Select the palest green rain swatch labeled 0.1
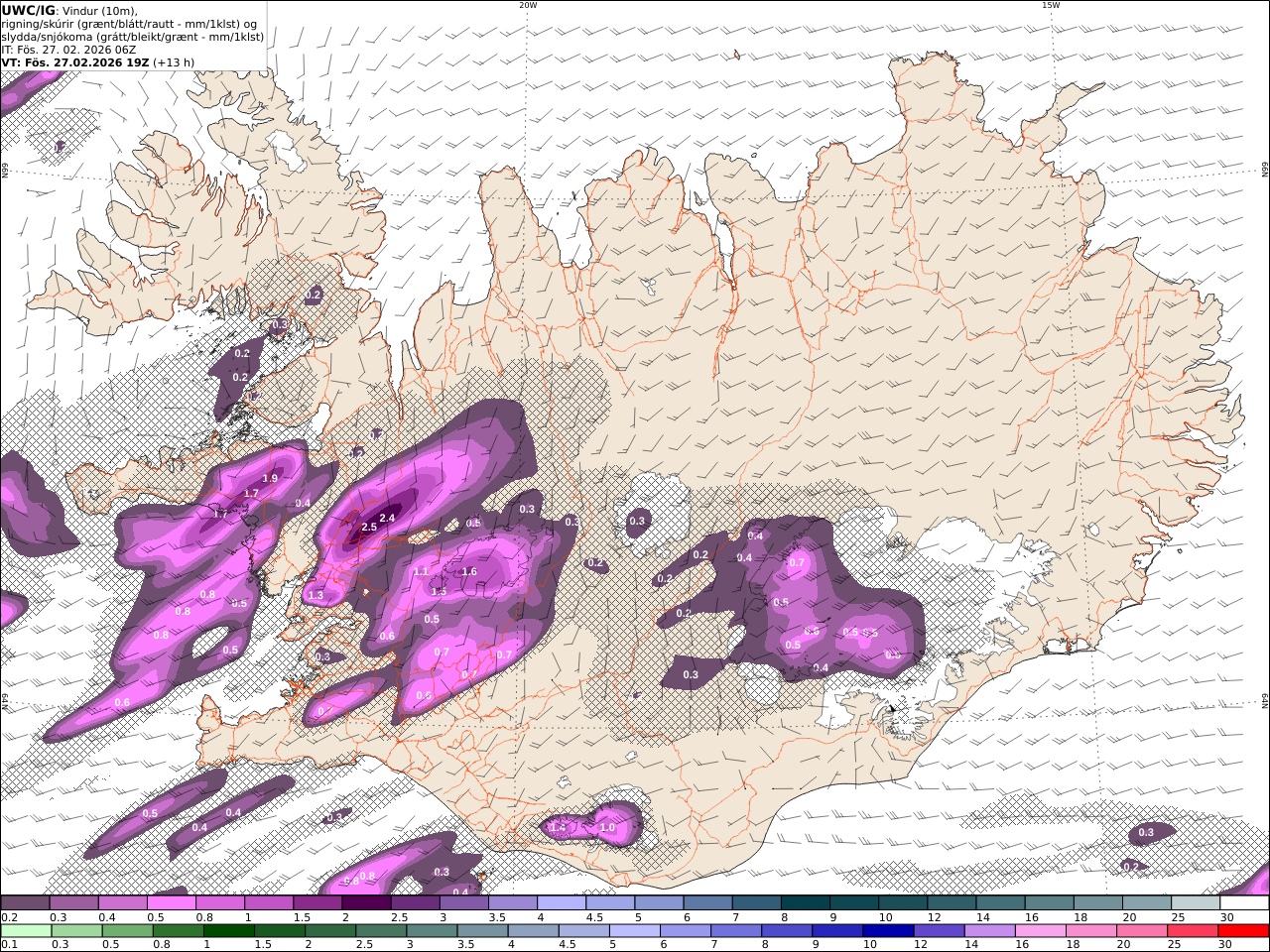This screenshot has width=1270, height=952. click(x=26, y=930)
